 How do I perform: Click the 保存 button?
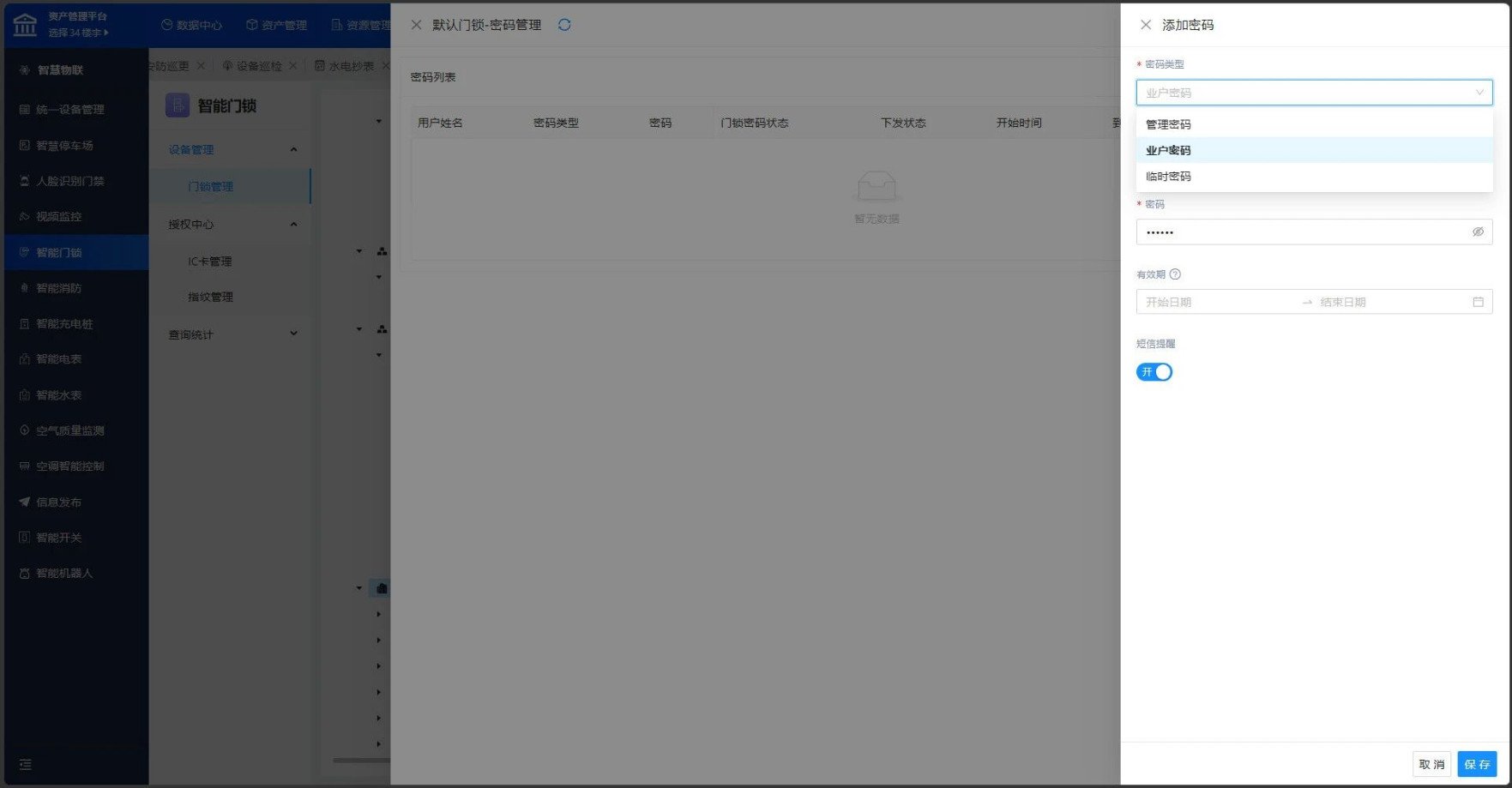1477,764
